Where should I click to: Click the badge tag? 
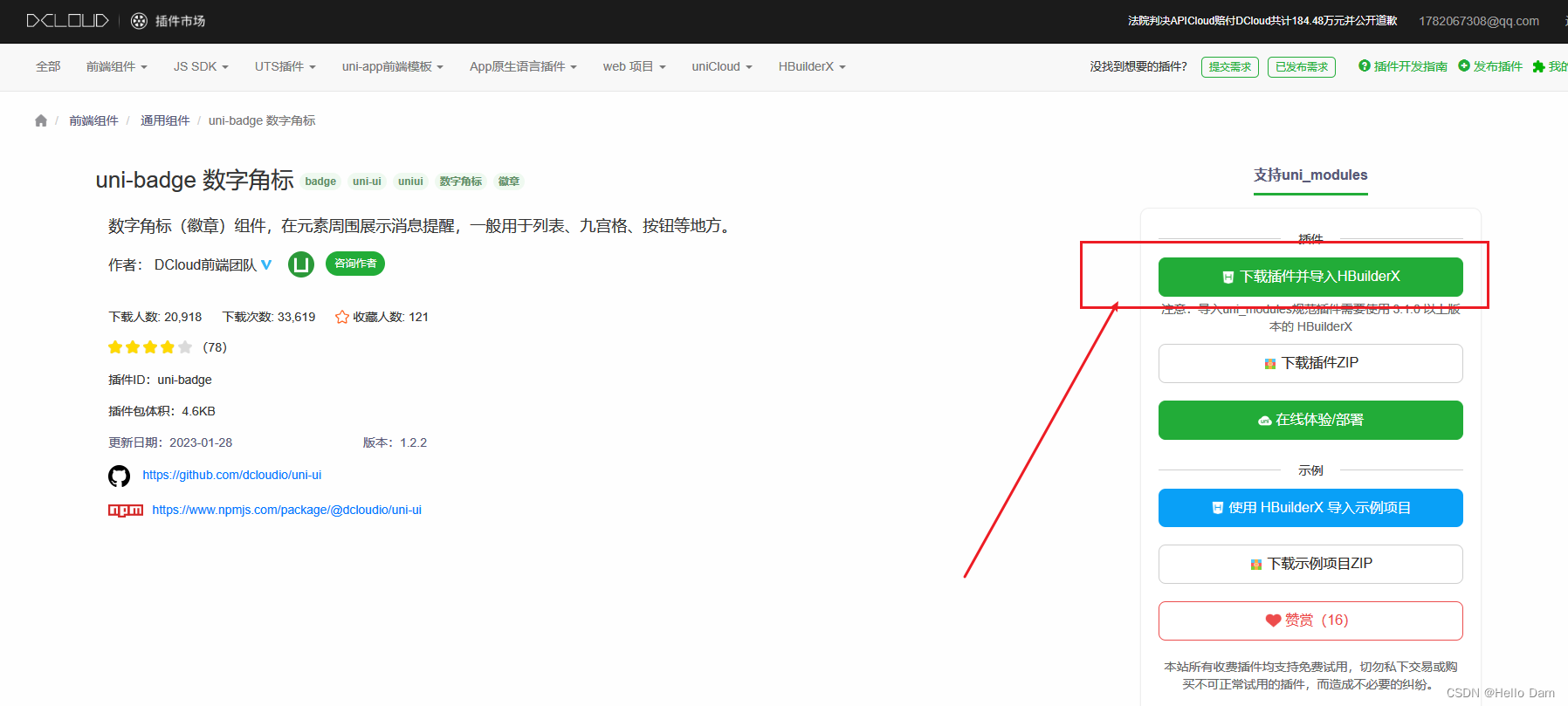320,182
